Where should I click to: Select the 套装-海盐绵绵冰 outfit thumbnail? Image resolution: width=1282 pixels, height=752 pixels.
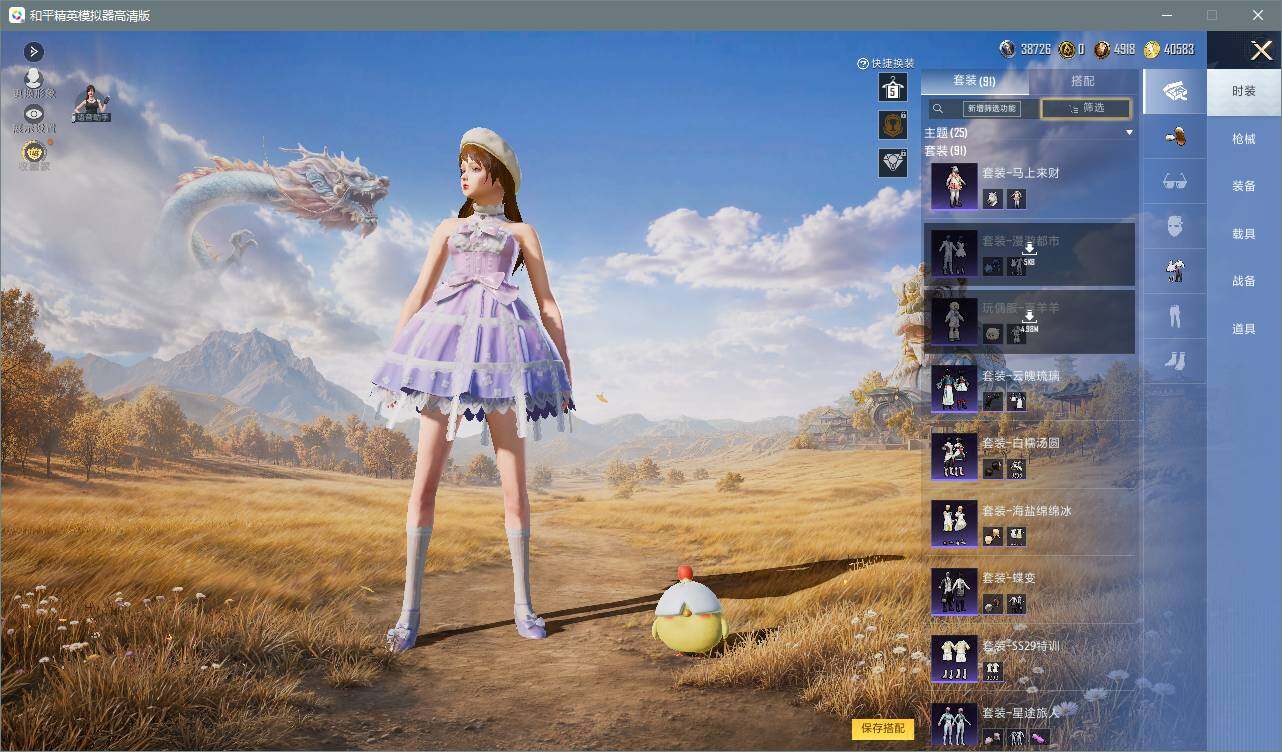954,524
